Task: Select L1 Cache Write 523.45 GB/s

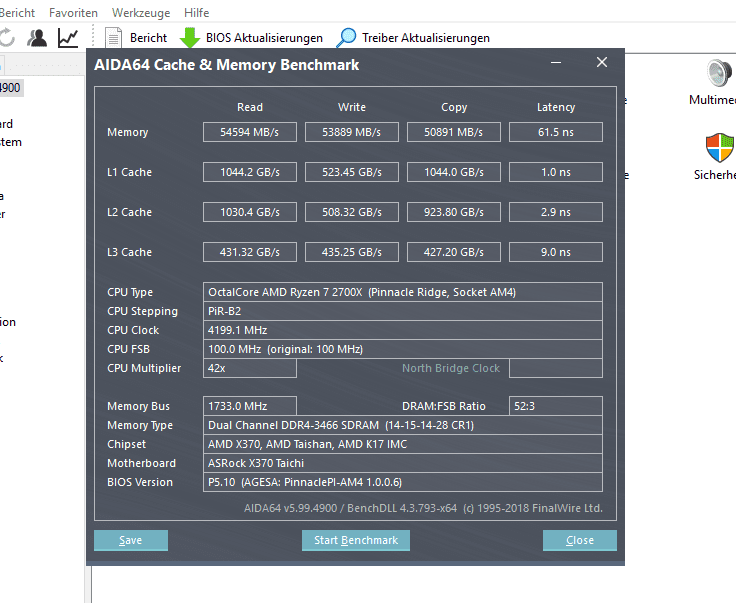Action: coord(352,172)
